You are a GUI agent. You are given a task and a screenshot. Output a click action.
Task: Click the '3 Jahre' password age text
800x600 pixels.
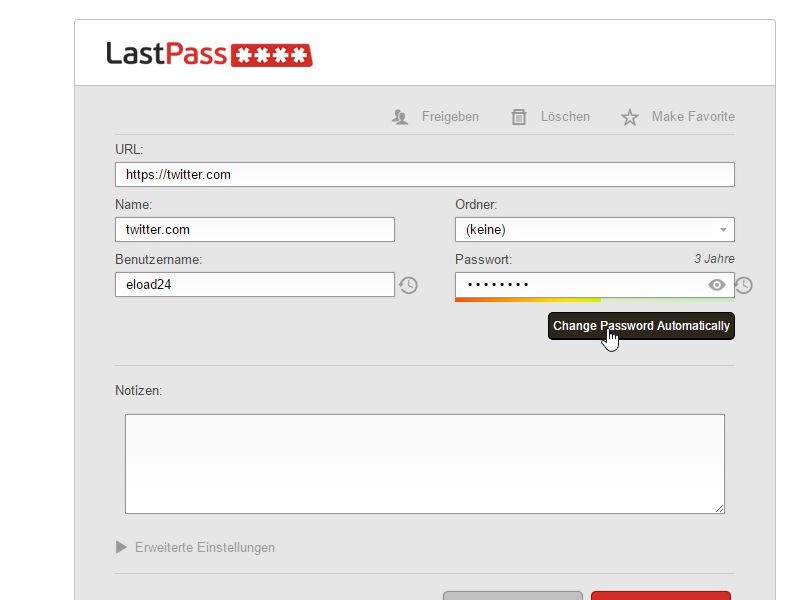pos(714,259)
